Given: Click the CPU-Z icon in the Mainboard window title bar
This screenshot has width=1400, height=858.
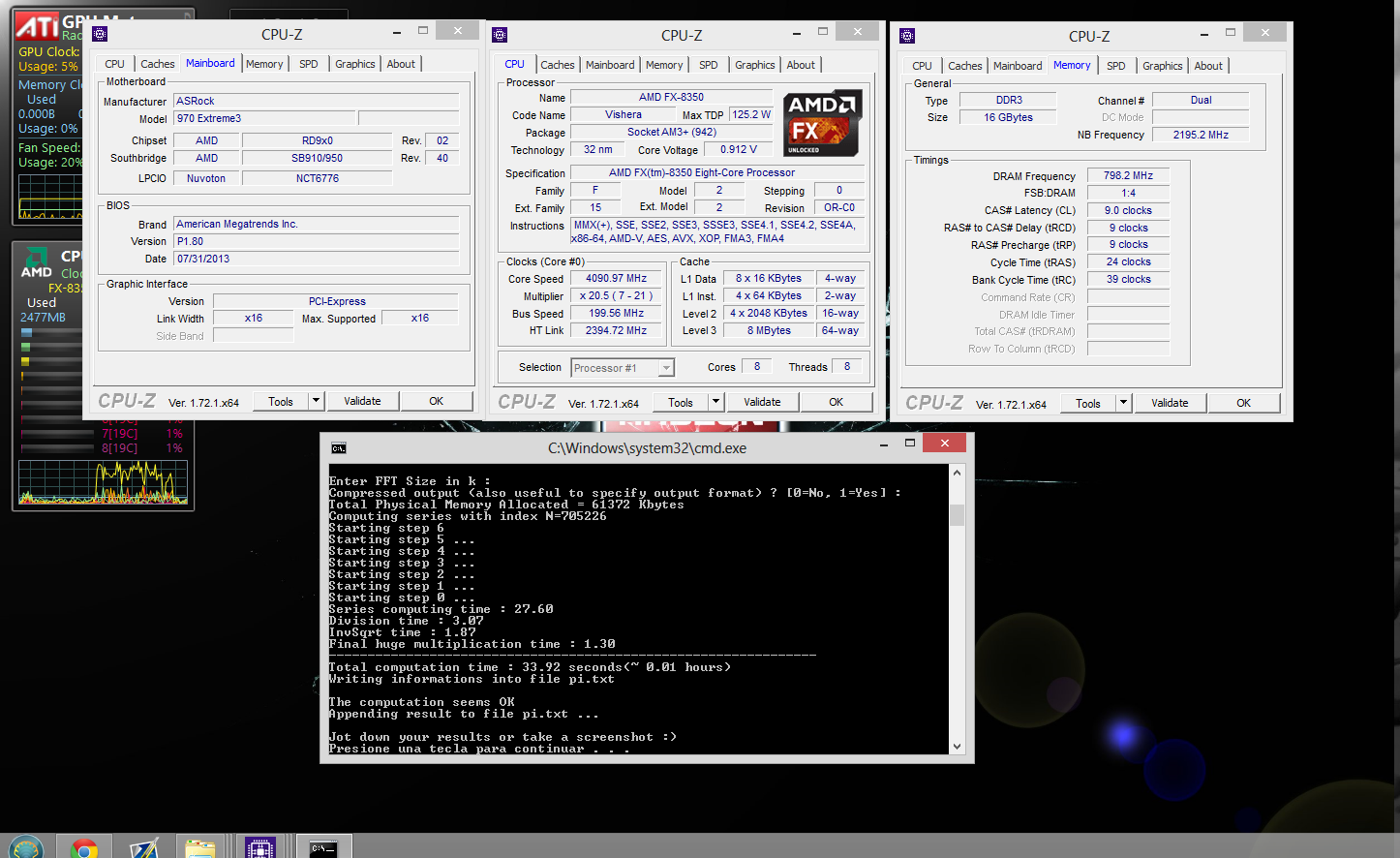Looking at the screenshot, I should click(x=100, y=34).
